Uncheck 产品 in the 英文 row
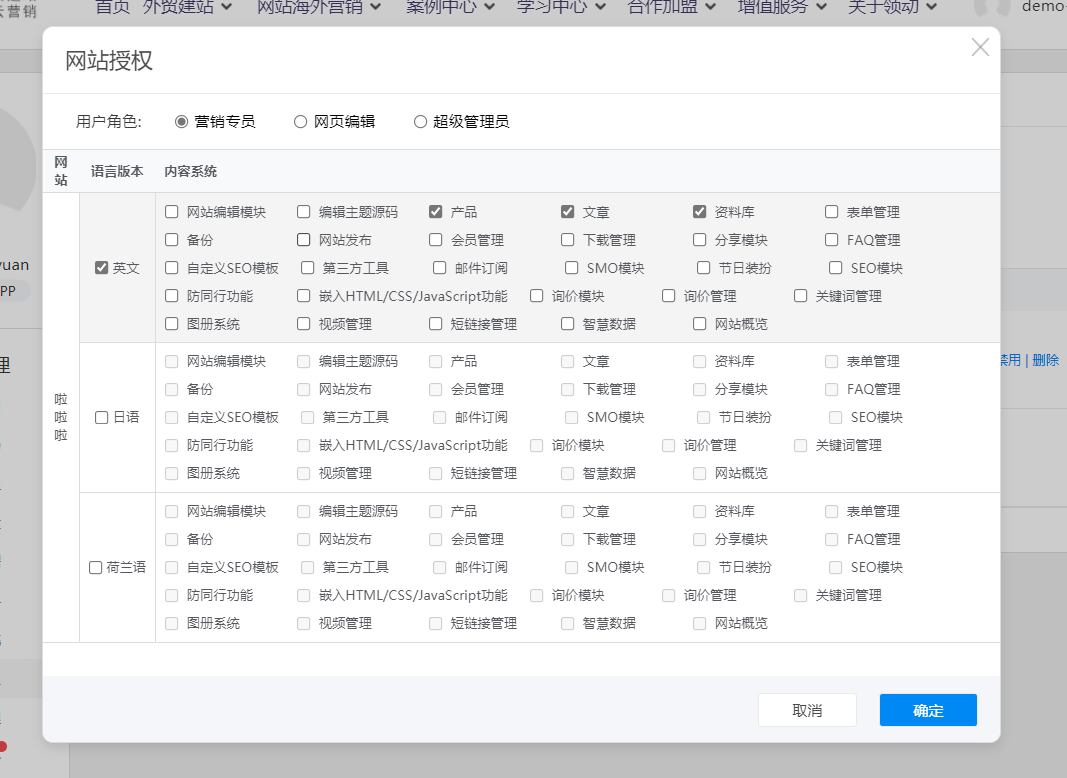 coord(436,212)
